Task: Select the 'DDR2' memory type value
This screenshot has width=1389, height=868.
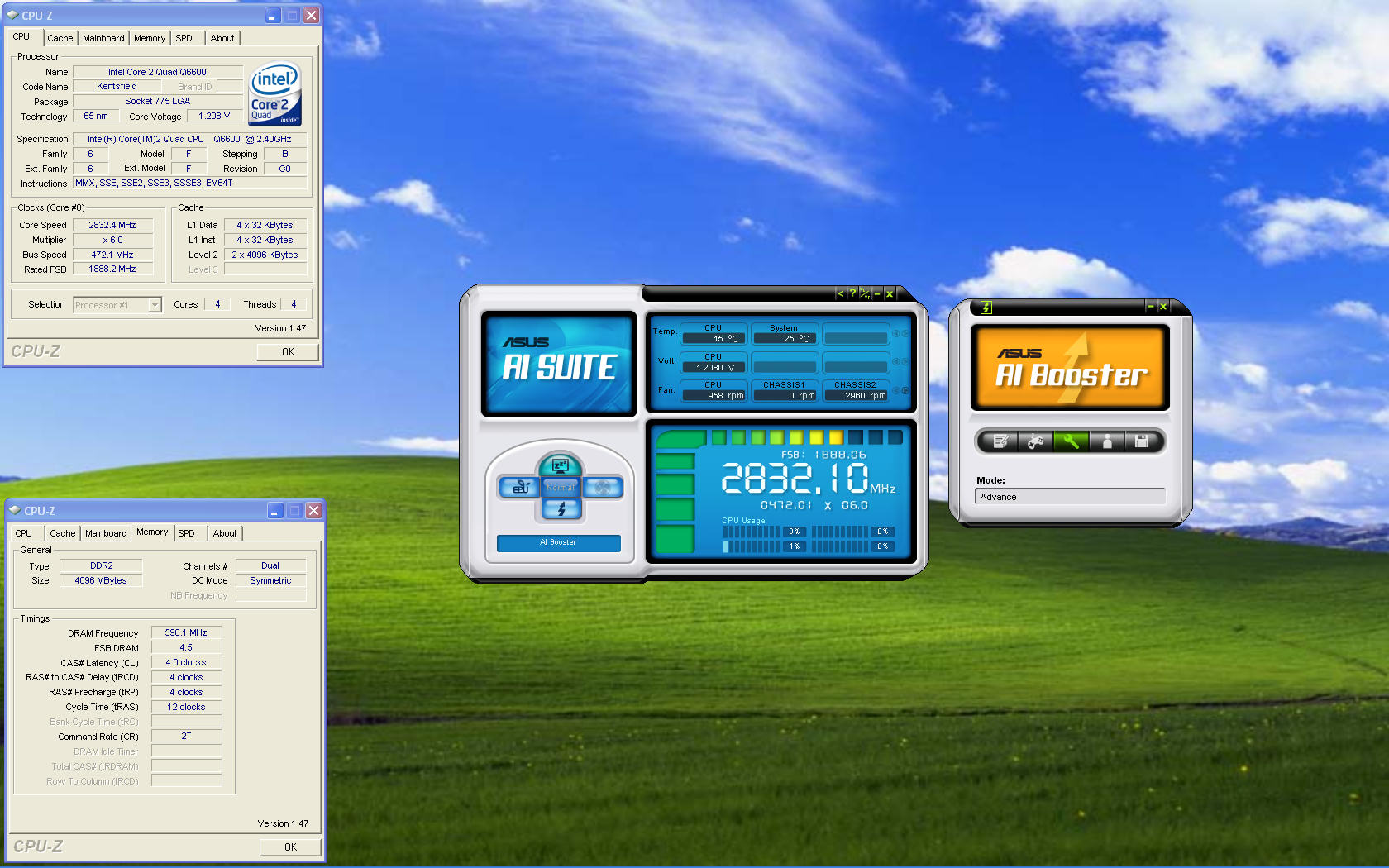Action: pos(102,565)
